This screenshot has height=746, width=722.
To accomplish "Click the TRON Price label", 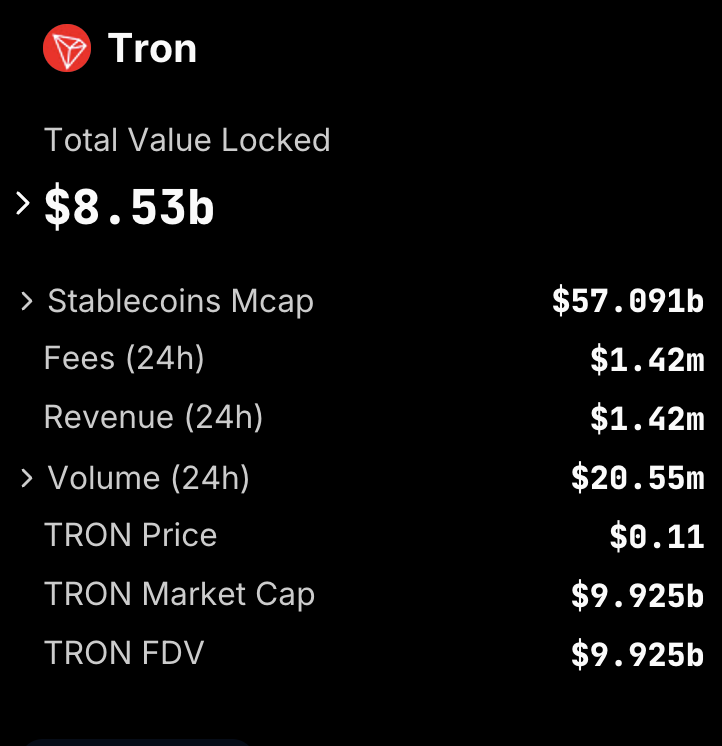I will pyautogui.click(x=130, y=535).
